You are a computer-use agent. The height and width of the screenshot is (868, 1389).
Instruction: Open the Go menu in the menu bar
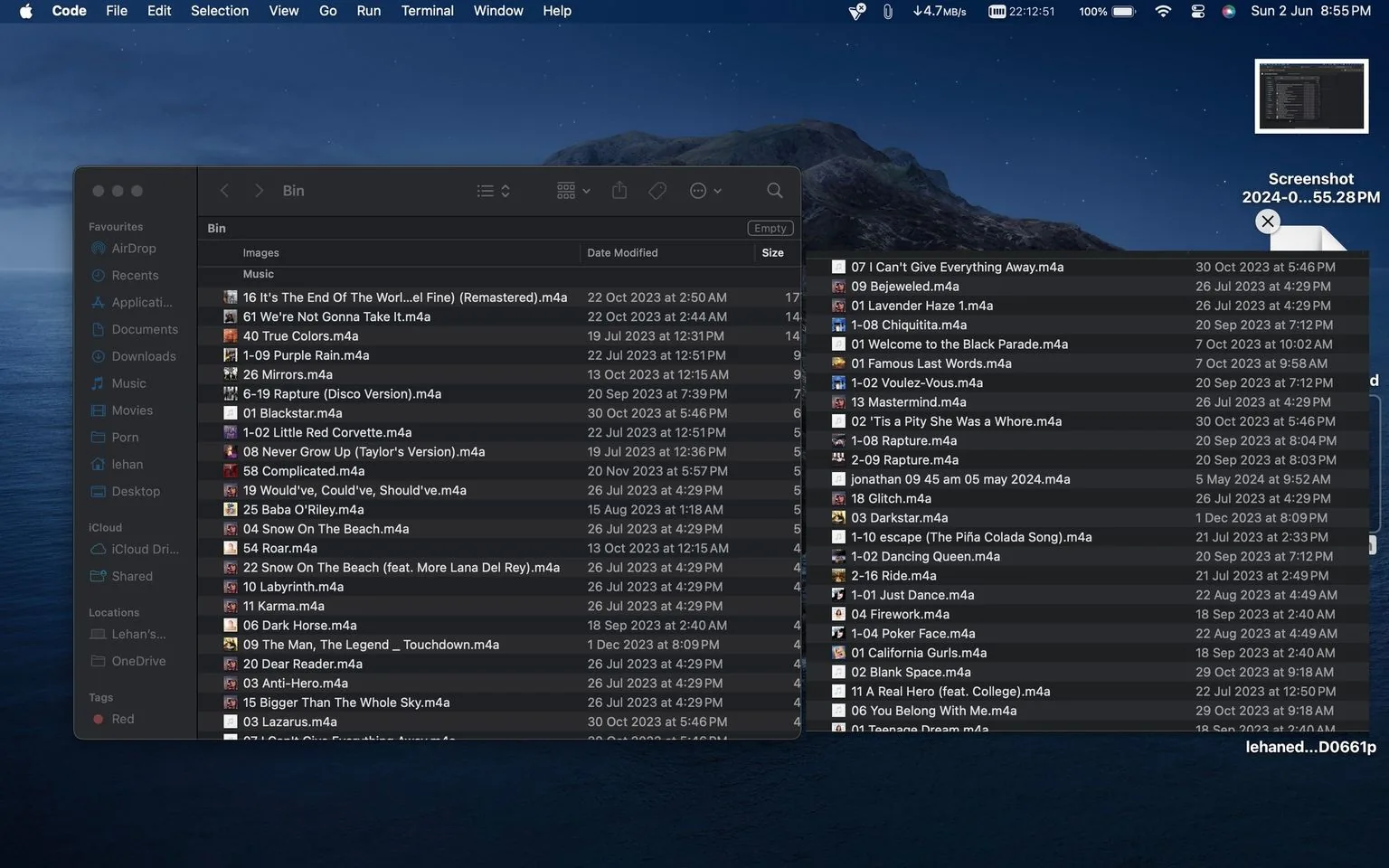(x=326, y=11)
